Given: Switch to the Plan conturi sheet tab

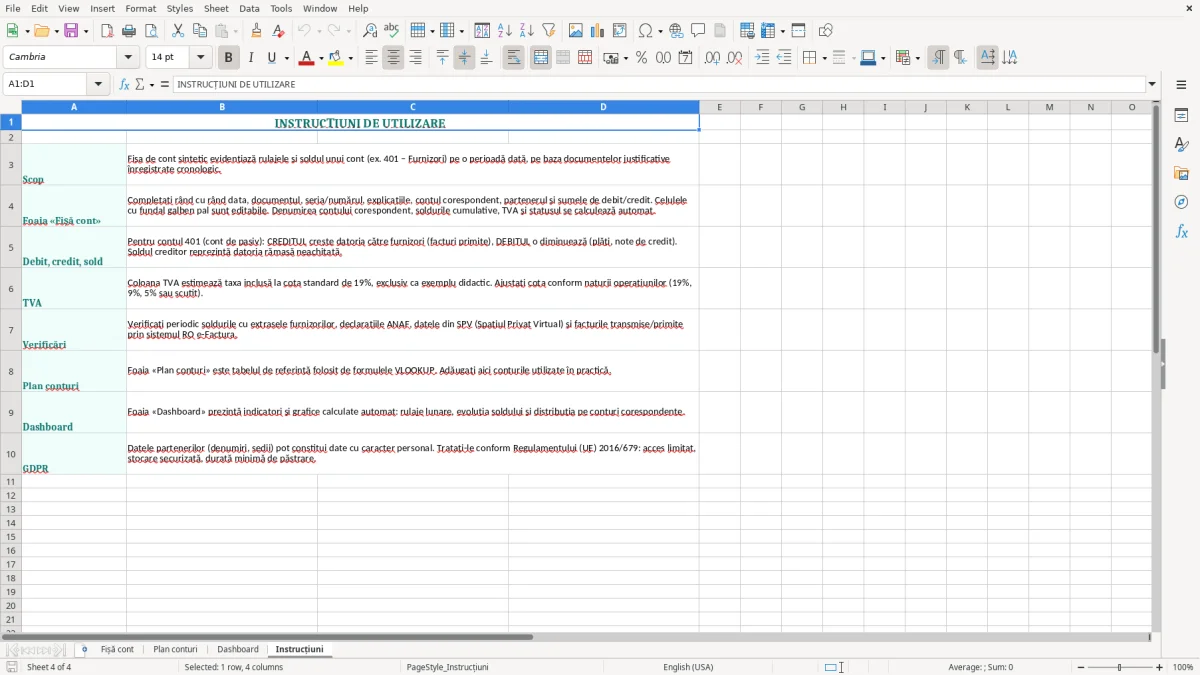Looking at the screenshot, I should pyautogui.click(x=175, y=649).
